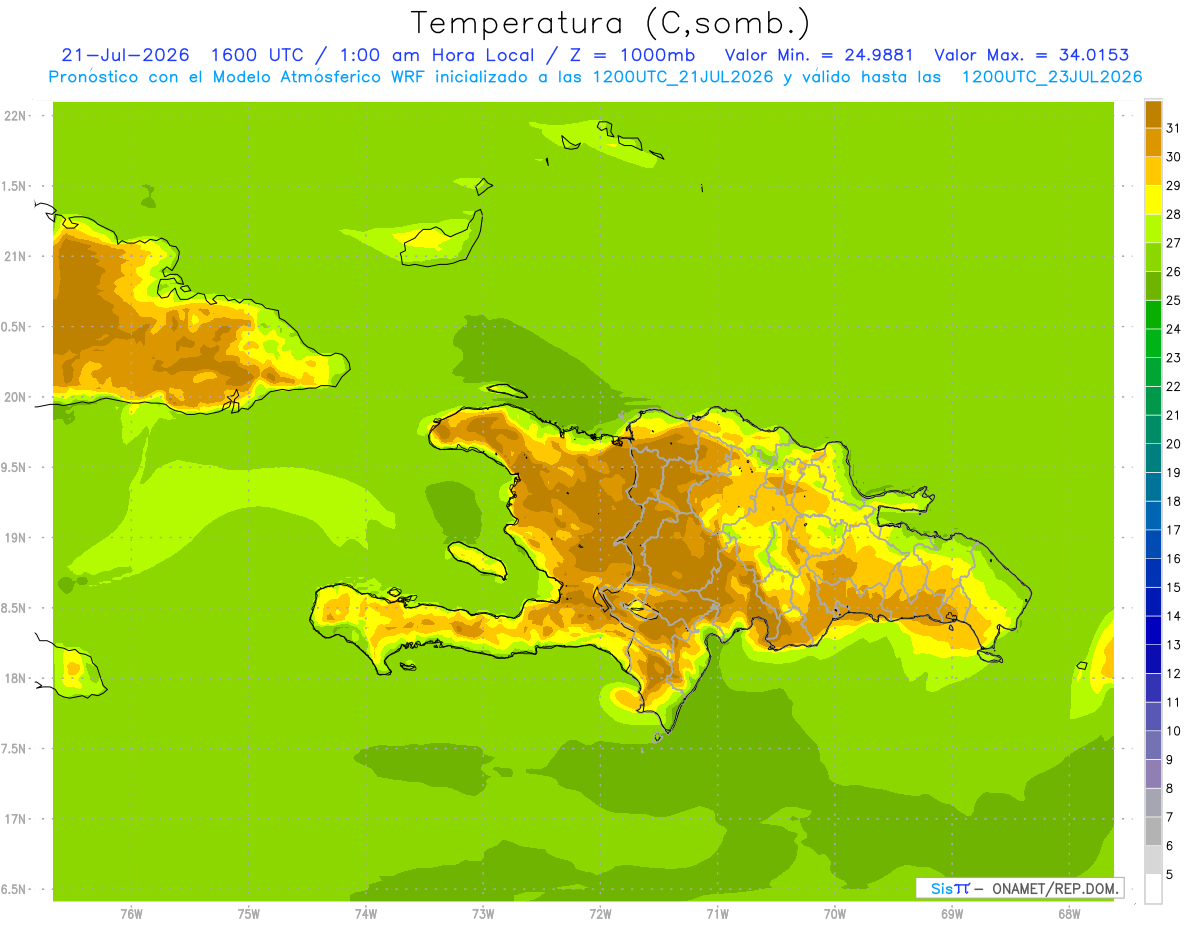Click the colorbar value "20"
The height and width of the screenshot is (927, 1200).
pyautogui.click(x=1173, y=444)
